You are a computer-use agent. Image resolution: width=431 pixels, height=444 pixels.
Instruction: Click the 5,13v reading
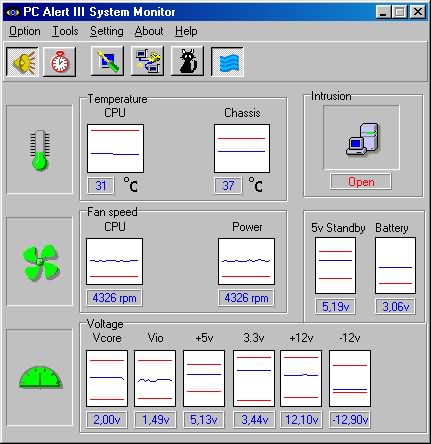click(204, 419)
